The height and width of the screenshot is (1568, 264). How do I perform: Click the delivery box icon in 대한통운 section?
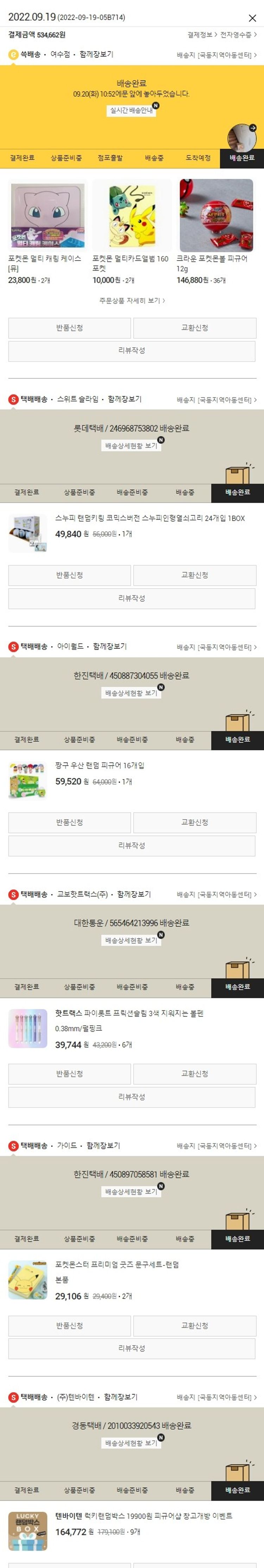[x=239, y=968]
